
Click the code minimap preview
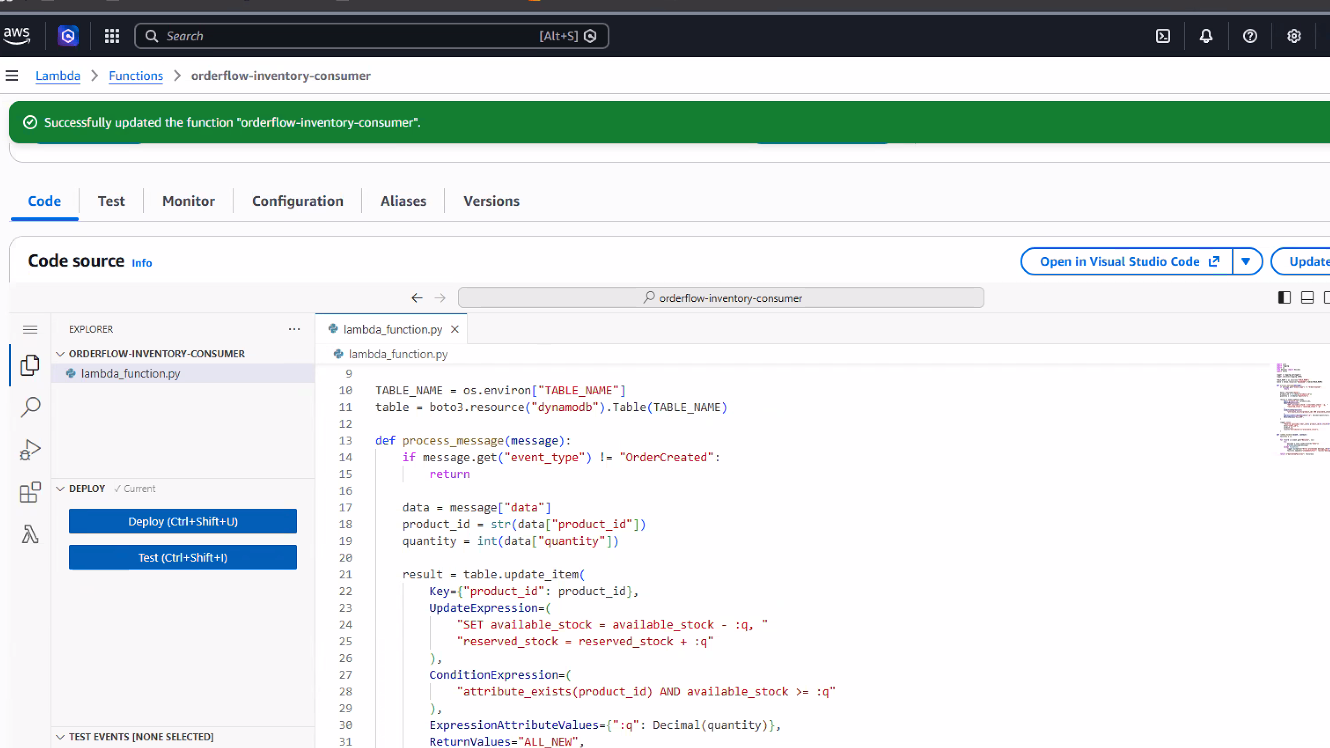1301,410
